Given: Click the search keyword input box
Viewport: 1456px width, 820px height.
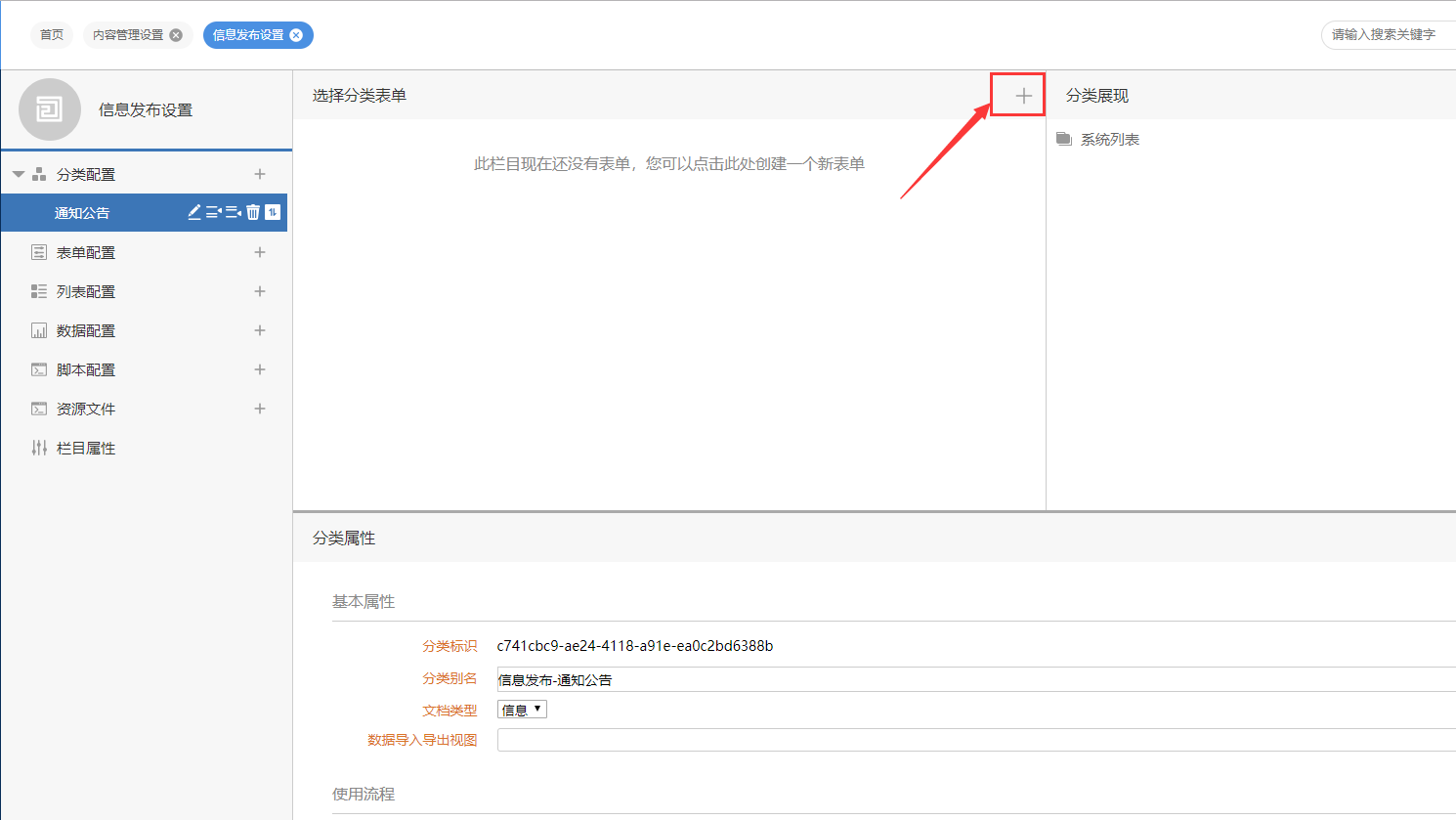Looking at the screenshot, I should 1388,35.
